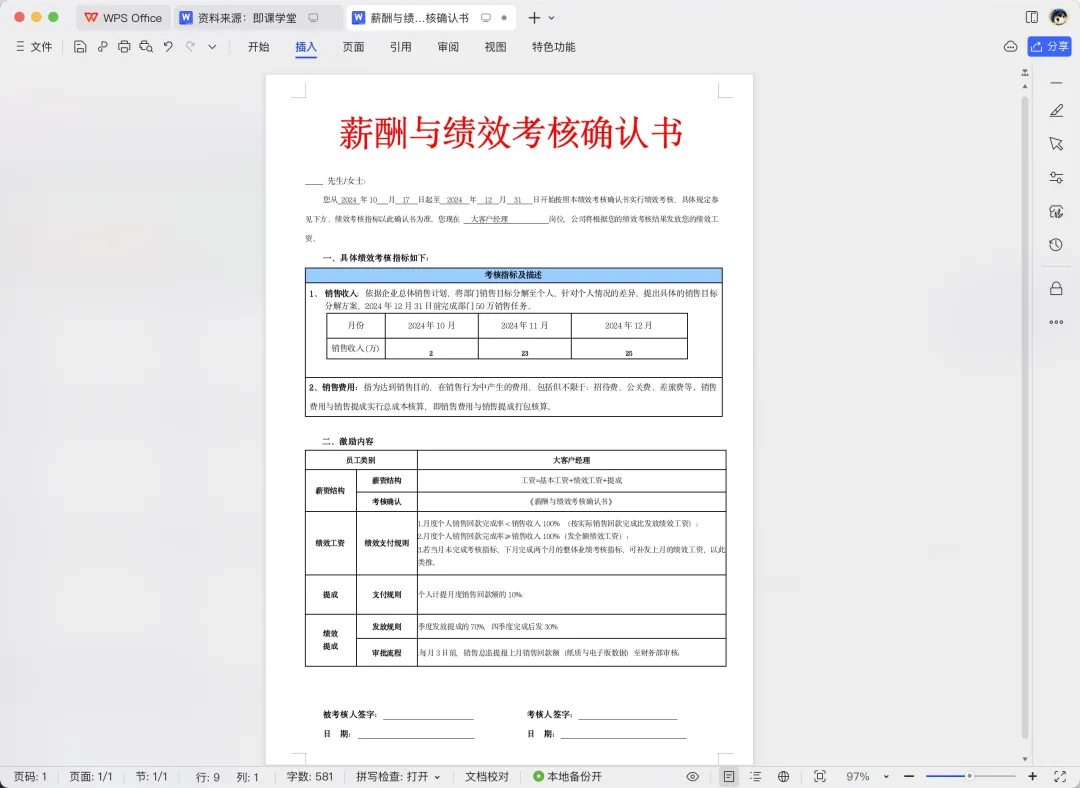This screenshot has height=788, width=1080.
Task: Toggle the window split layout icon
Action: tap(1032, 17)
